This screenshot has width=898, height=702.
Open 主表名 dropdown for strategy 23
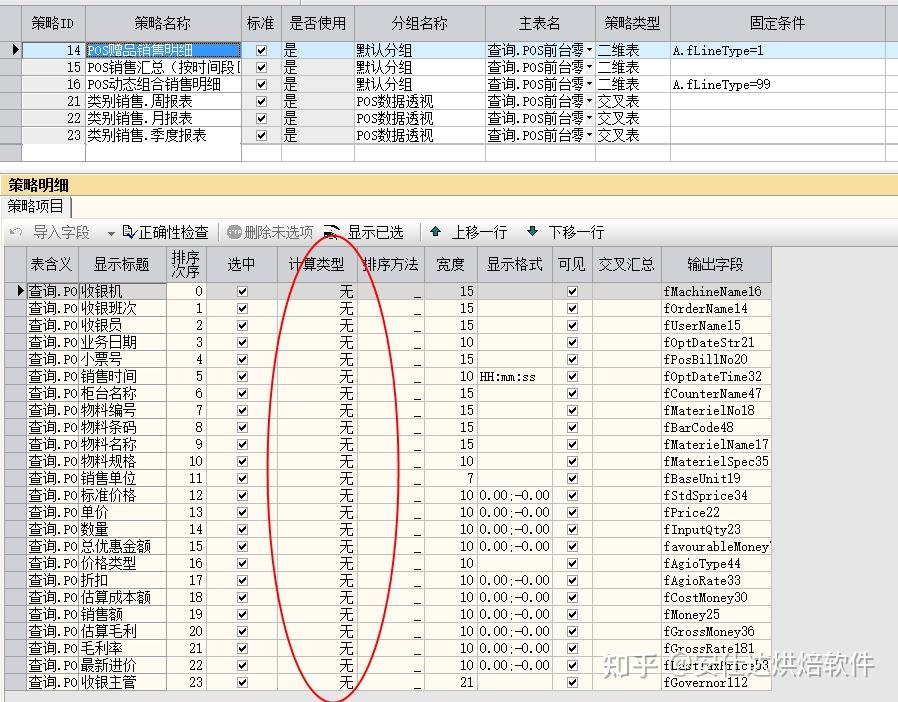[589, 136]
